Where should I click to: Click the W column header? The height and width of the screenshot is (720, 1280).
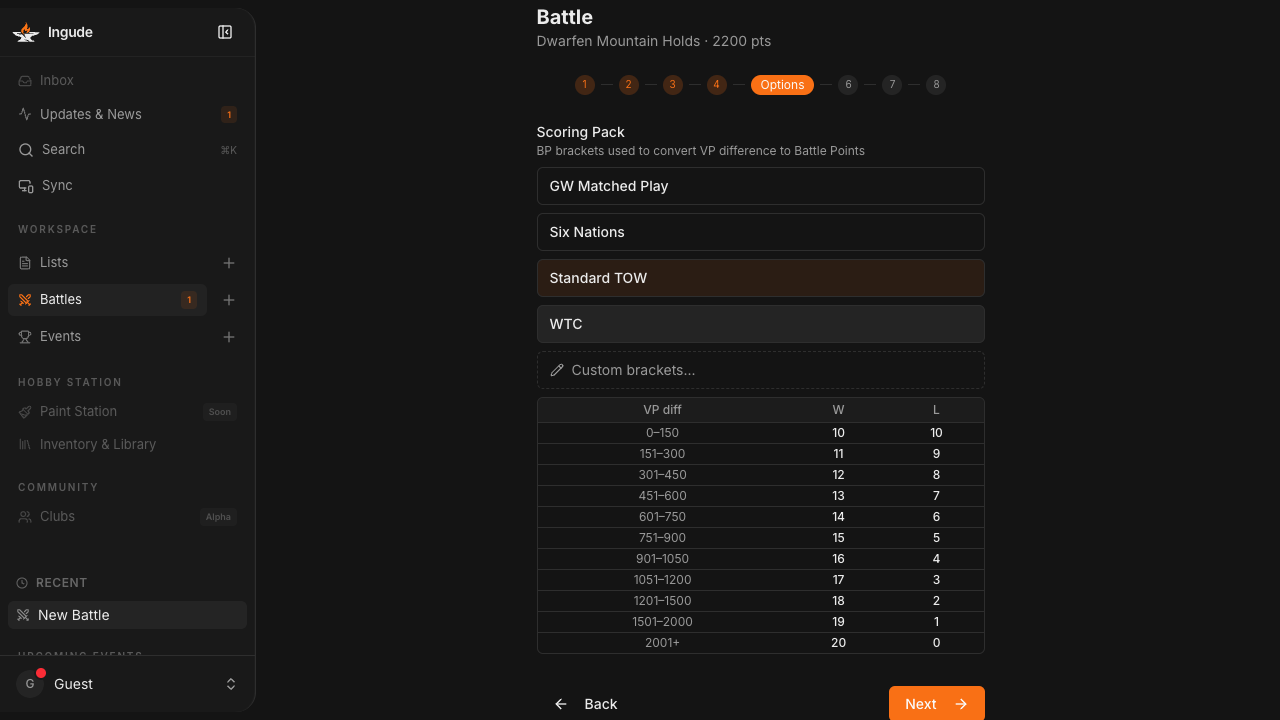click(x=838, y=410)
